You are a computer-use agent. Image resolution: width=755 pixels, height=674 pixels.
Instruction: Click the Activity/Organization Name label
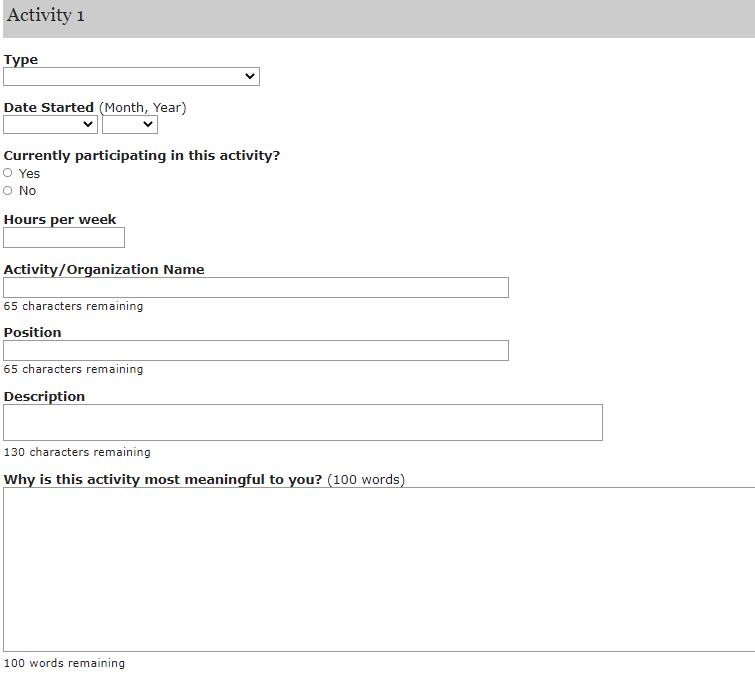(x=104, y=270)
